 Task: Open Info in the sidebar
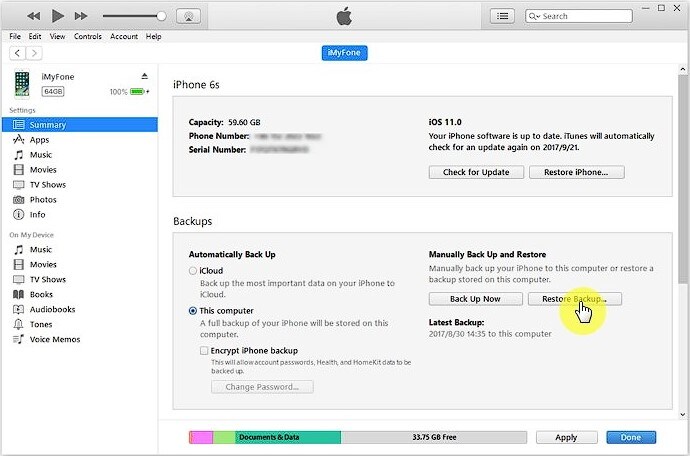(79, 215)
